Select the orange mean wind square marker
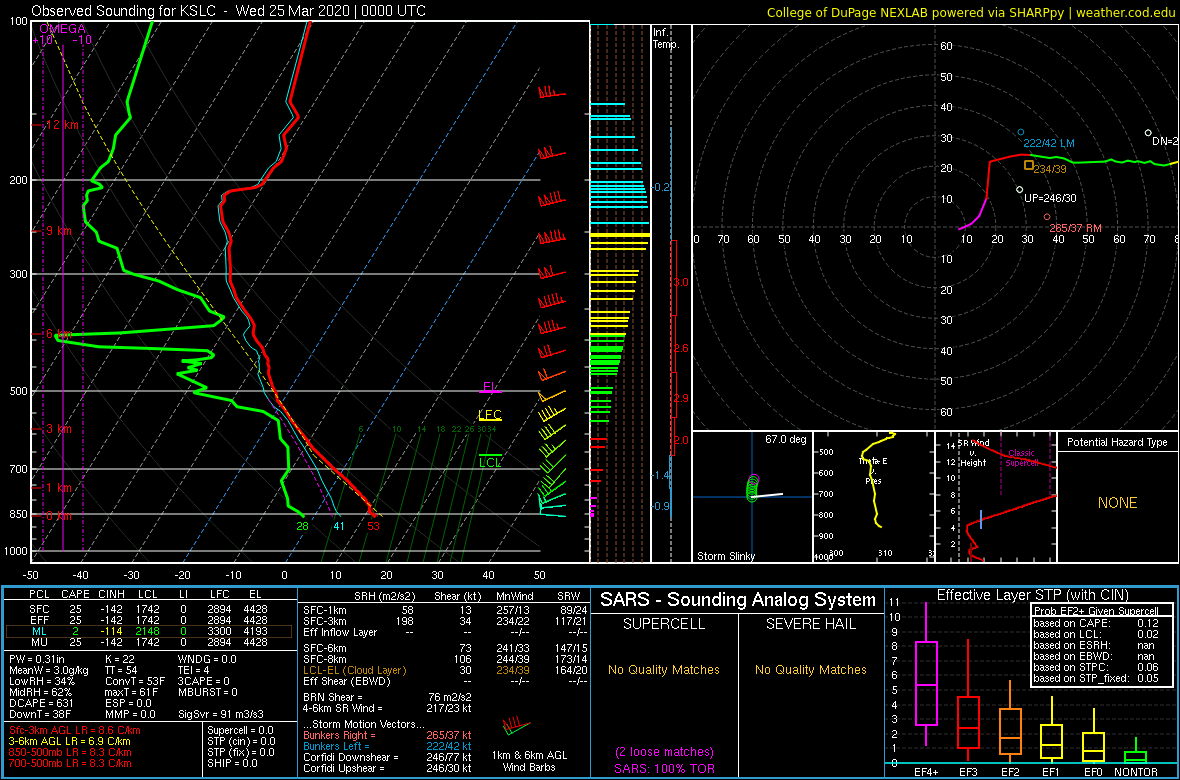Viewport: 1180px width, 780px height. 1029,165
